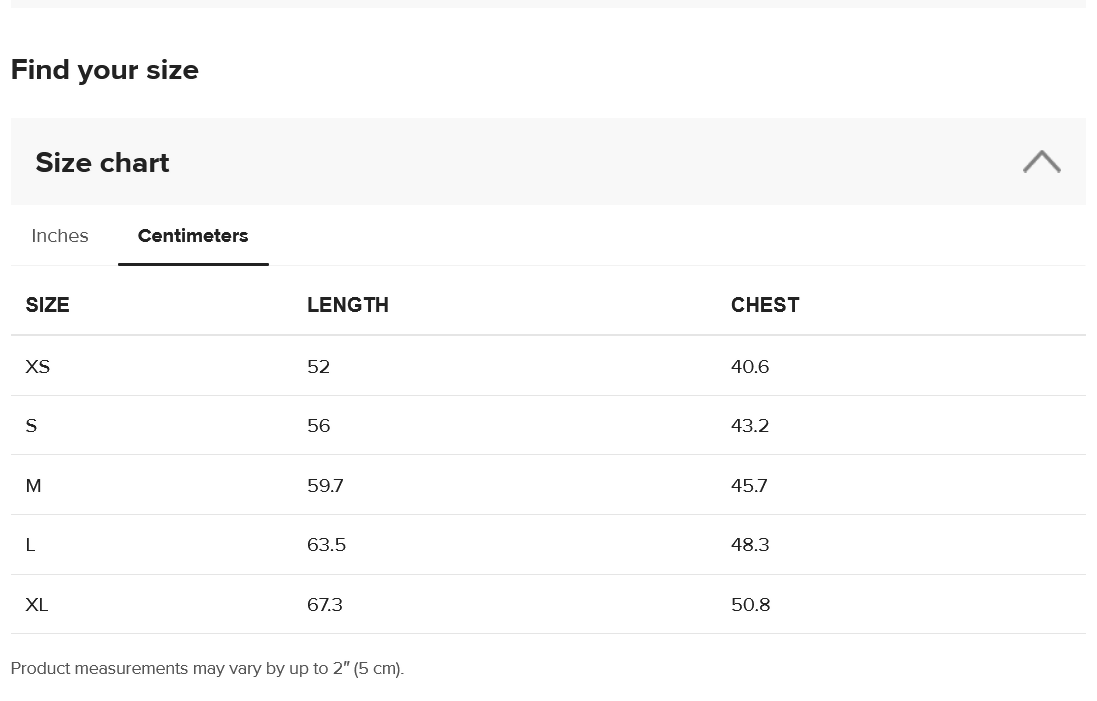1097x701 pixels.
Task: Click the Size chart heading
Action: click(x=102, y=163)
